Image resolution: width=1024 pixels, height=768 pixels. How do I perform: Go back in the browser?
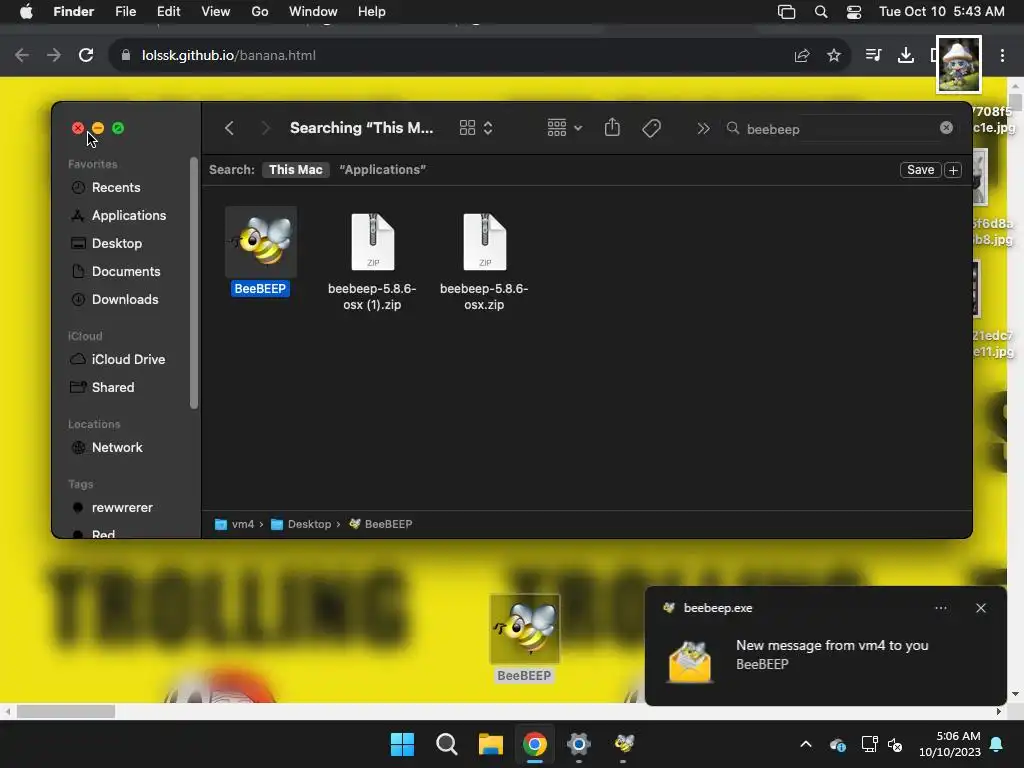click(x=22, y=56)
